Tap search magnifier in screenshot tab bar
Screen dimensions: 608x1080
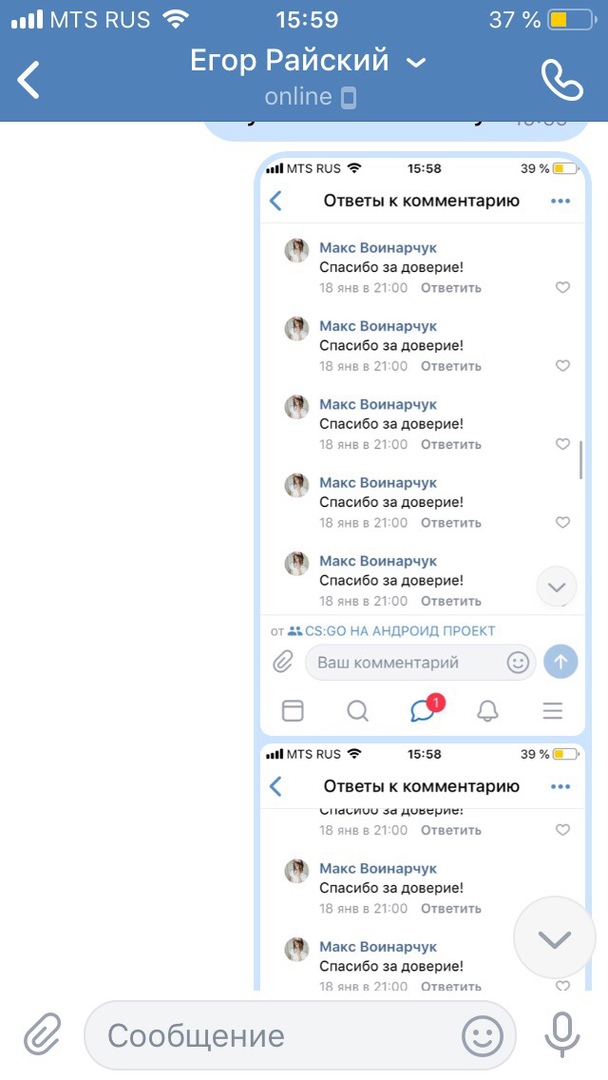pyautogui.click(x=357, y=710)
